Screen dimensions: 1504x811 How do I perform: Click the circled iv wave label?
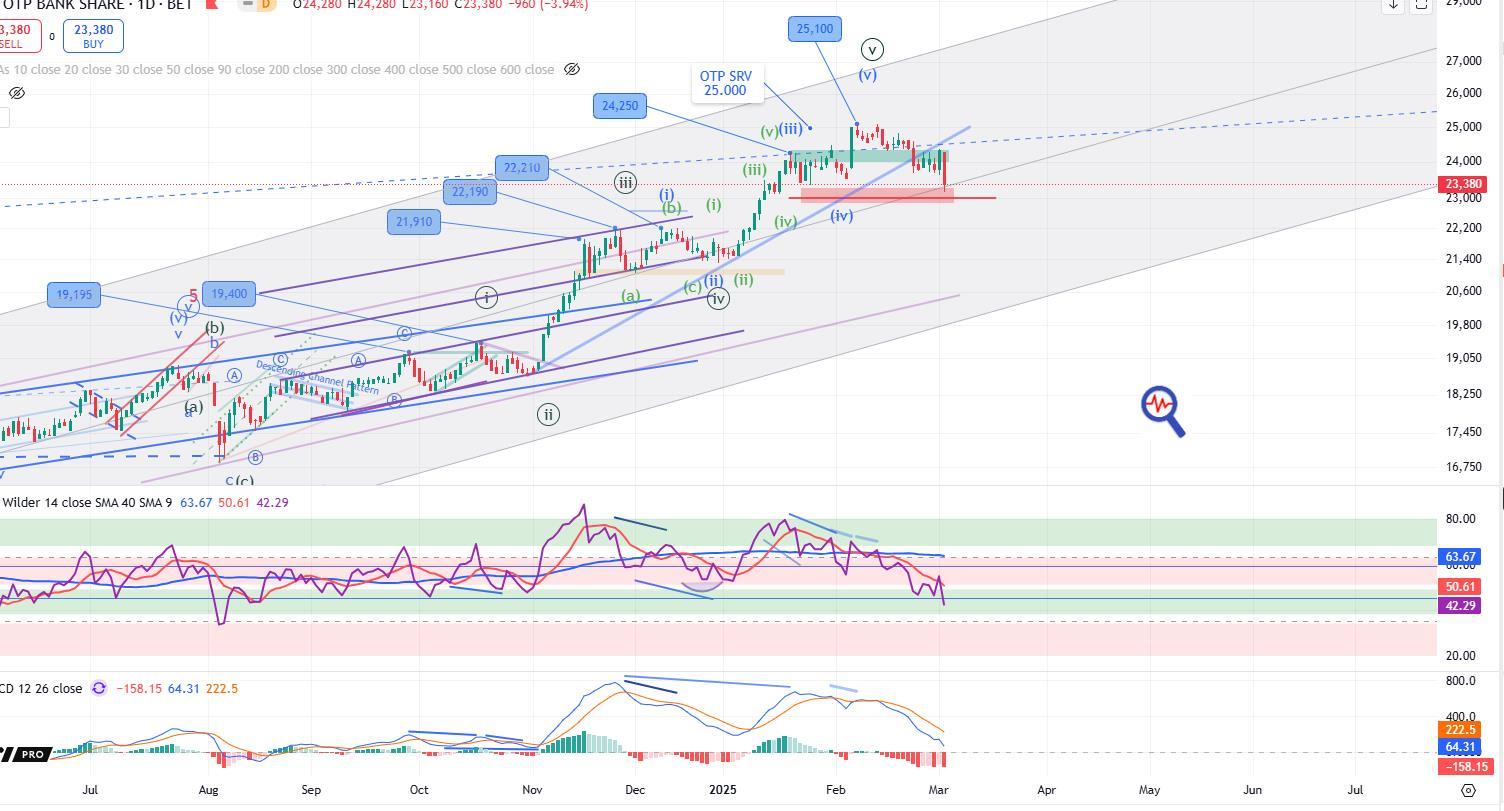tap(717, 298)
